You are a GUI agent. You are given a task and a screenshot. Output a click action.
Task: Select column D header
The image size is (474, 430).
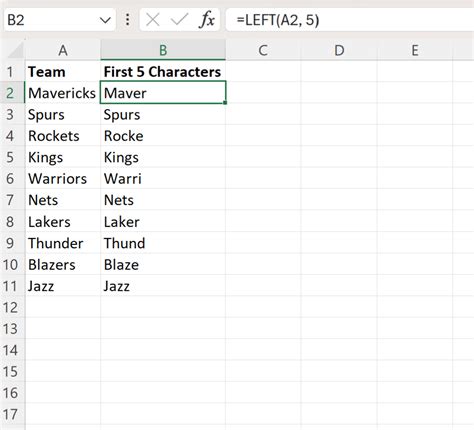(339, 50)
